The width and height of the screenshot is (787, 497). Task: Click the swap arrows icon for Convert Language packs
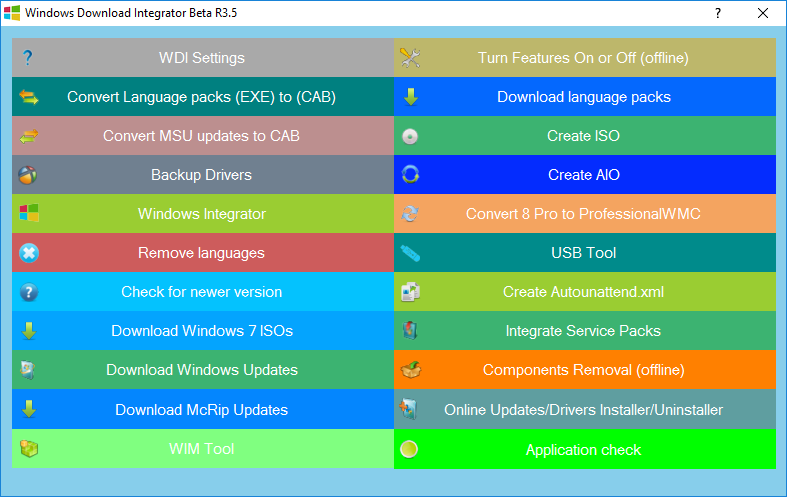click(x=29, y=97)
